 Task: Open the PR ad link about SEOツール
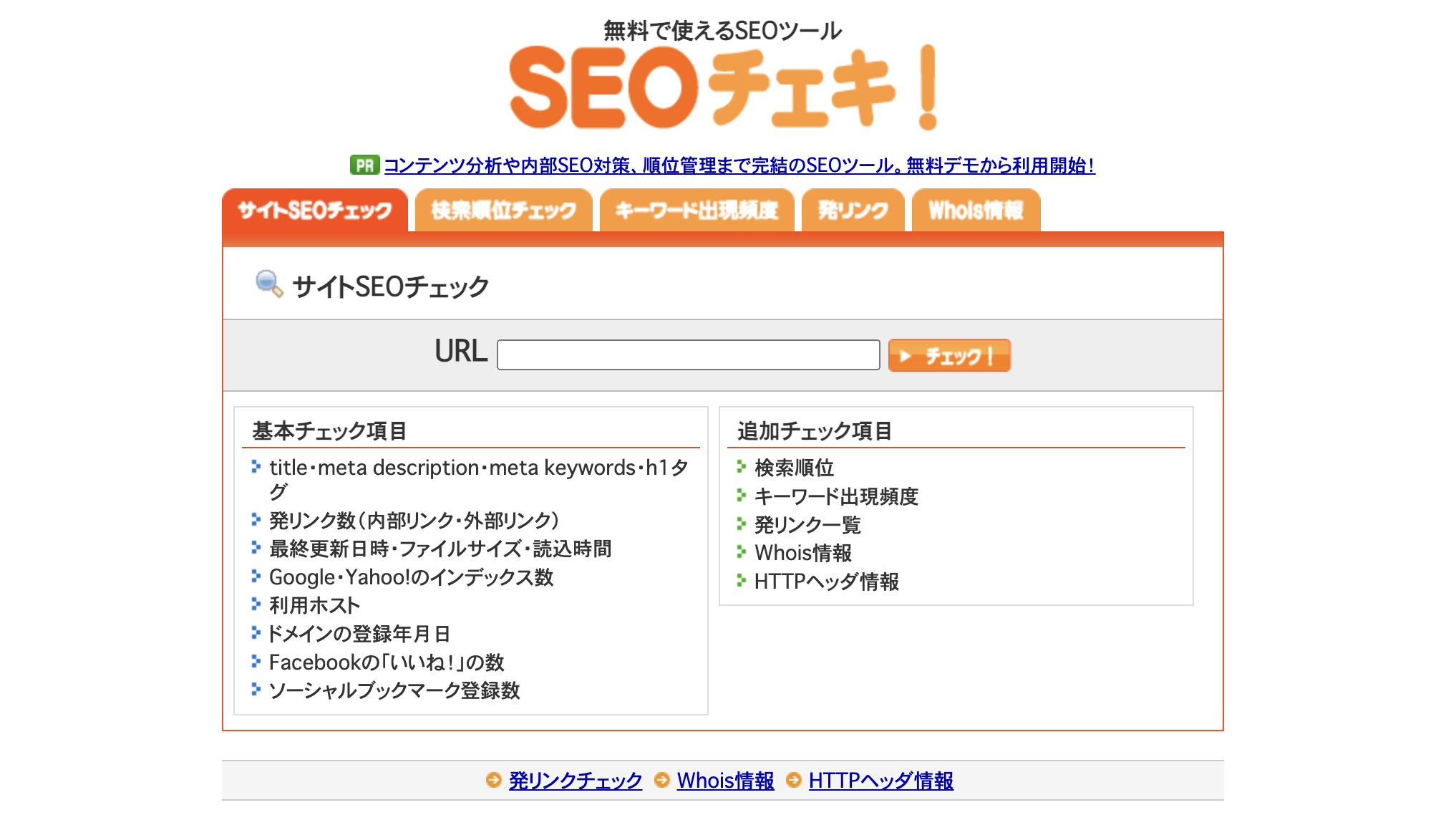click(739, 165)
